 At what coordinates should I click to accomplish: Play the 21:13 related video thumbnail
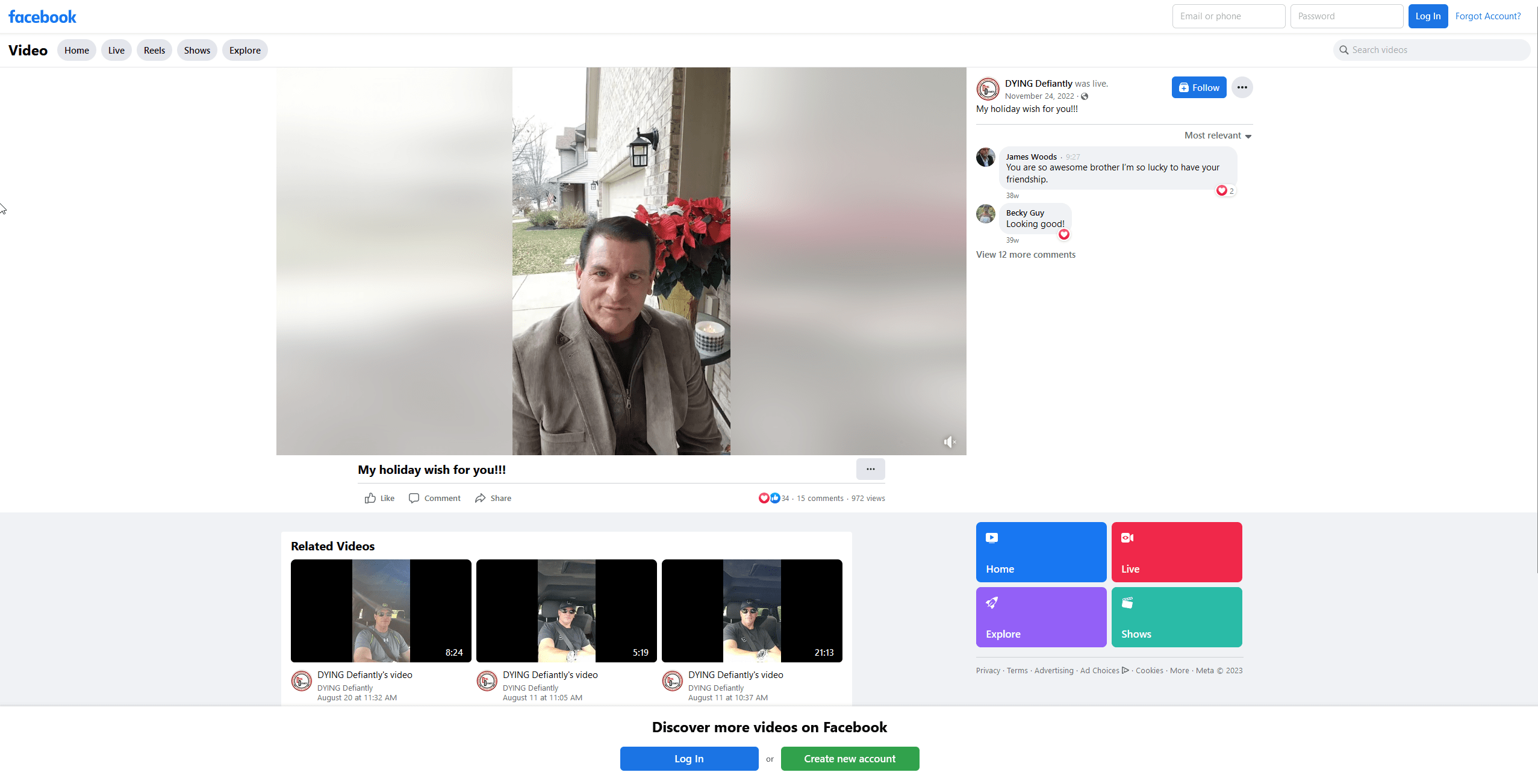752,611
